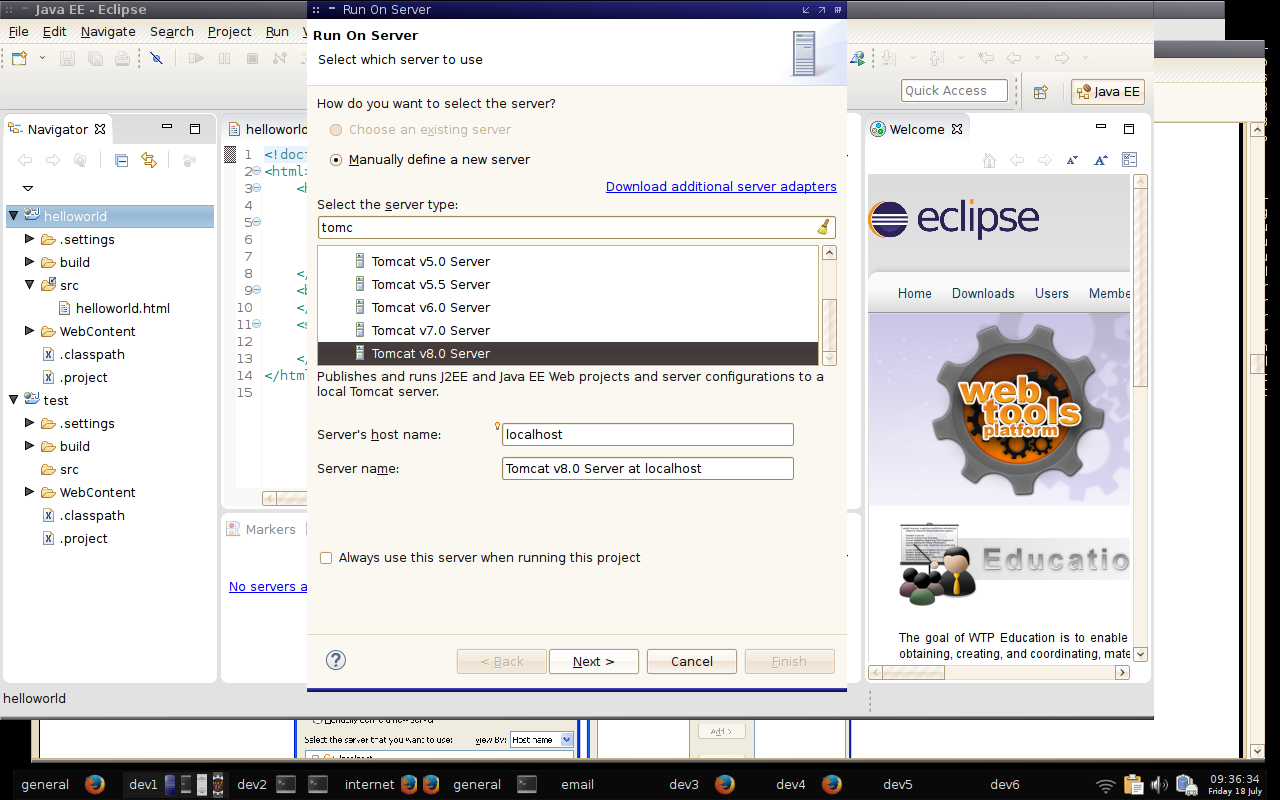Viewport: 1280px width, 800px height.
Task: Select 'Manually define a new server' radio
Action: click(x=336, y=160)
